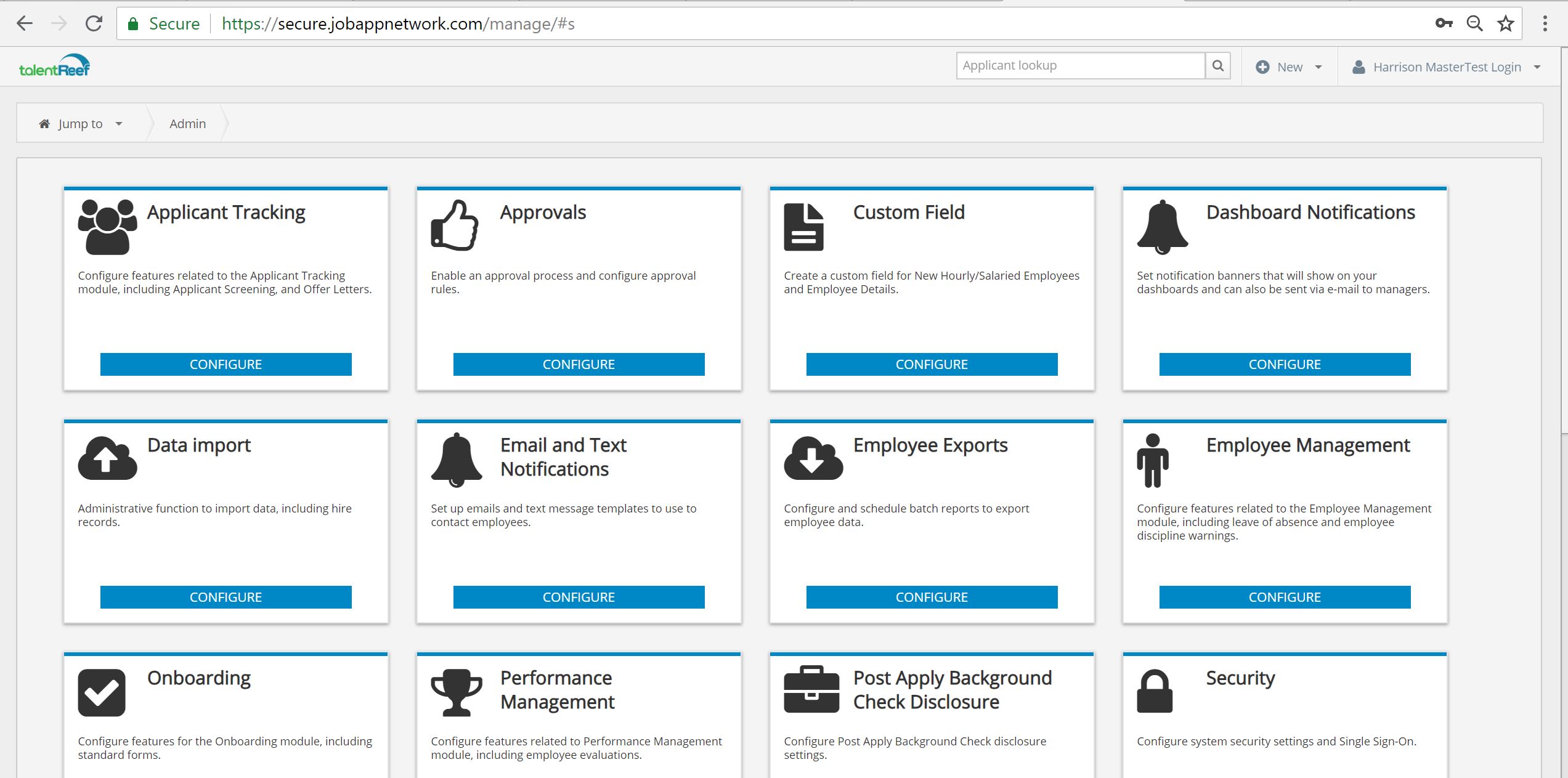This screenshot has height=778, width=1568.
Task: Open the Jump to dropdown
Action: click(81, 124)
